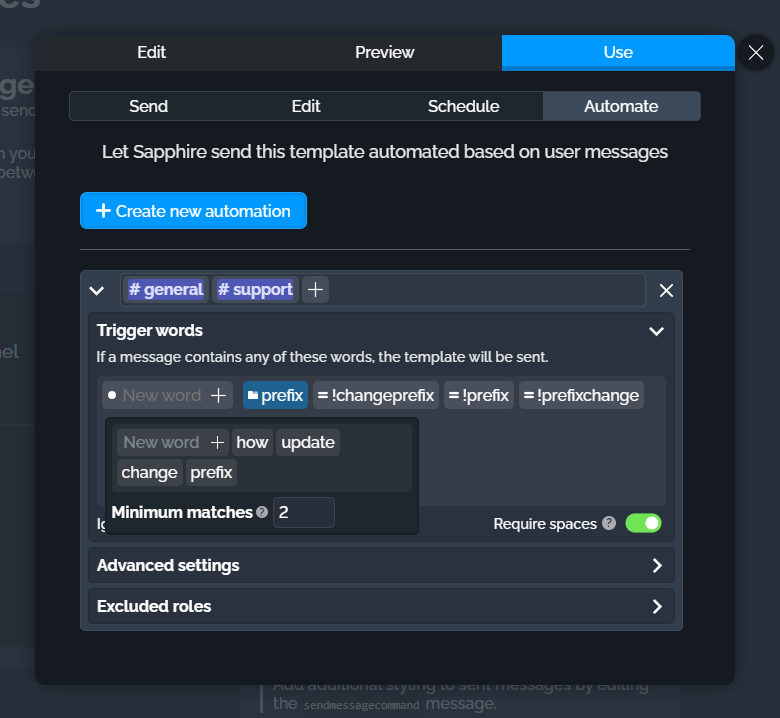Show help for Require spaces

pyautogui.click(x=608, y=523)
